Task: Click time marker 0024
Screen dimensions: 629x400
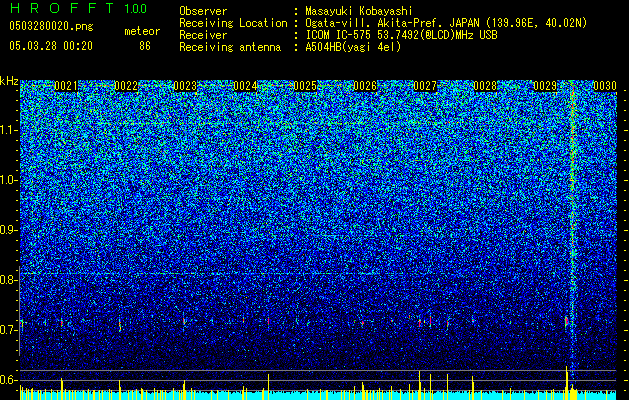Action: tap(246, 86)
